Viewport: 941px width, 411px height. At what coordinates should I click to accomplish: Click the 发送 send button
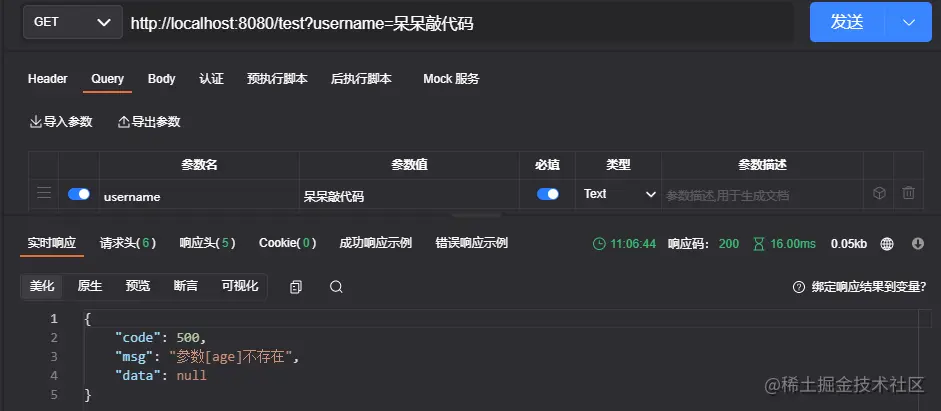847,22
